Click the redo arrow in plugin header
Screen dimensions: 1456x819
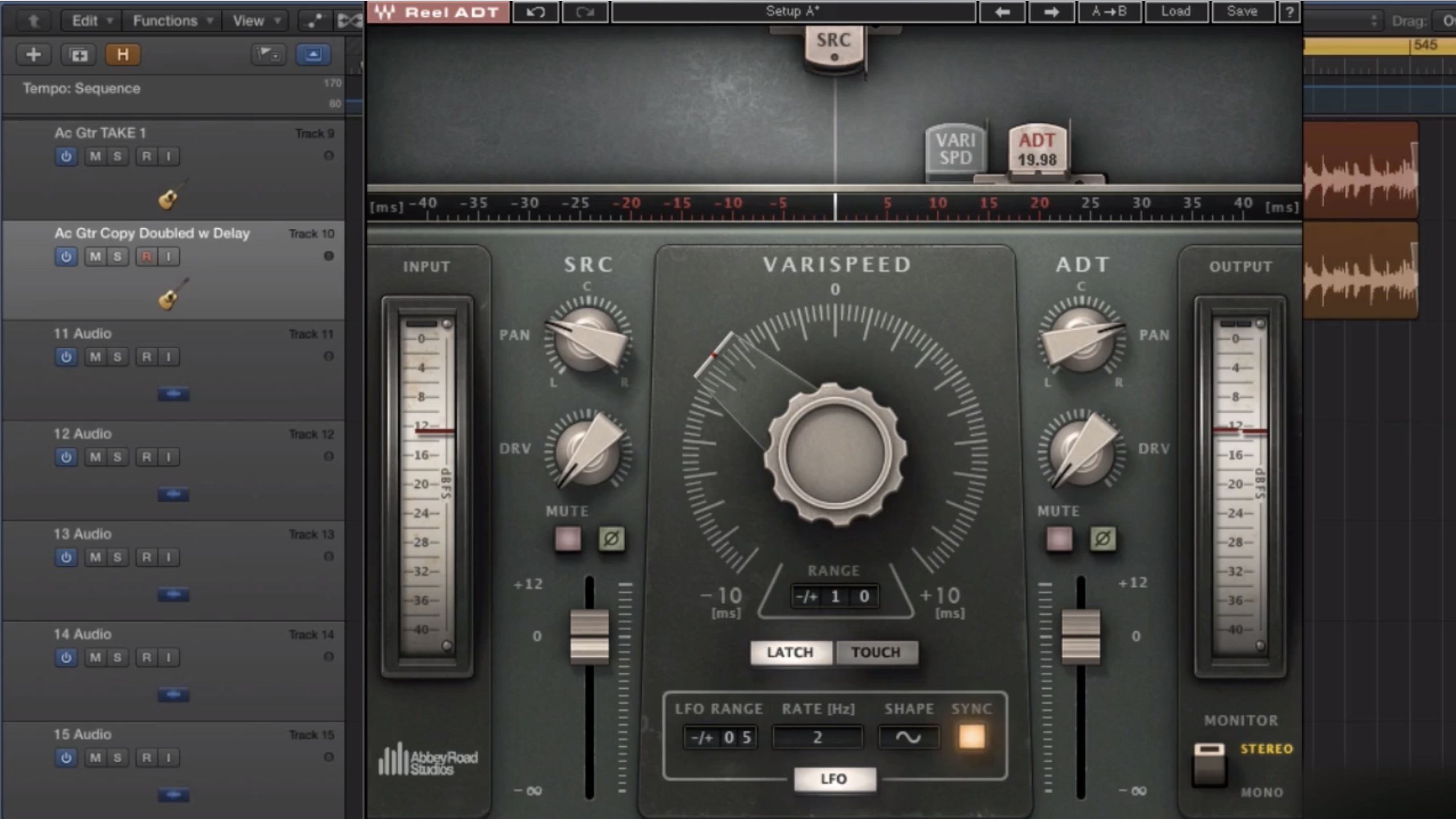pos(585,12)
